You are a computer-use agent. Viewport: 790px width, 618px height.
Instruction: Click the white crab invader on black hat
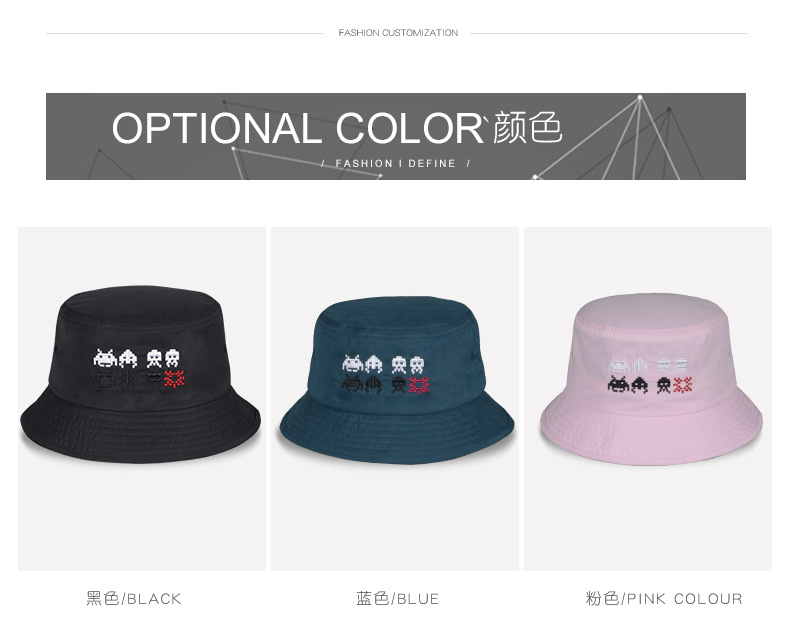pyautogui.click(x=105, y=358)
